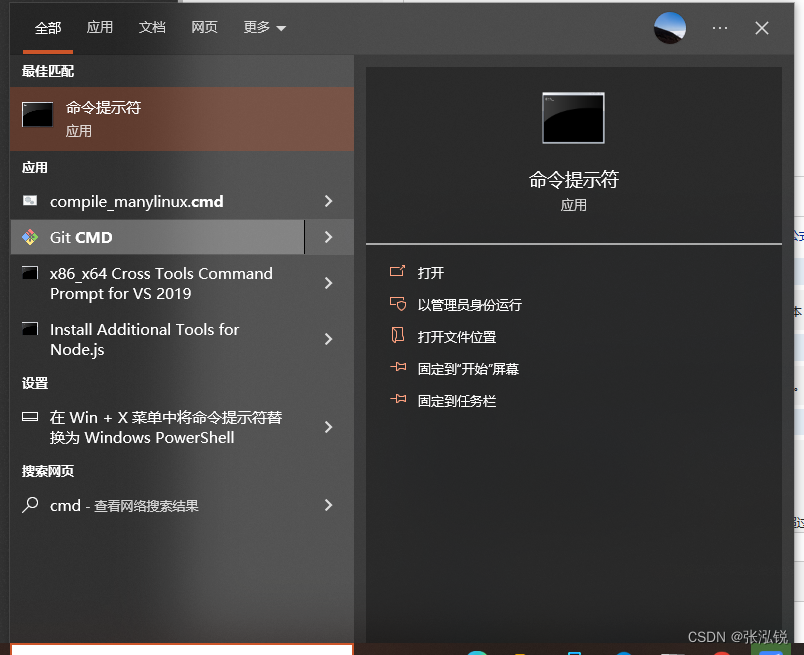Close the search panel
The width and height of the screenshot is (804, 655).
click(x=762, y=28)
